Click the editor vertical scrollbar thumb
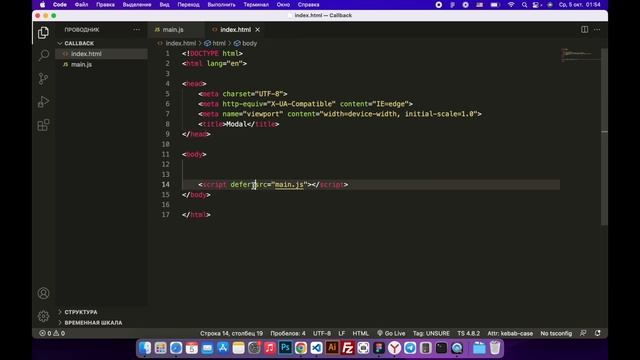The image size is (640, 360). 604,137
